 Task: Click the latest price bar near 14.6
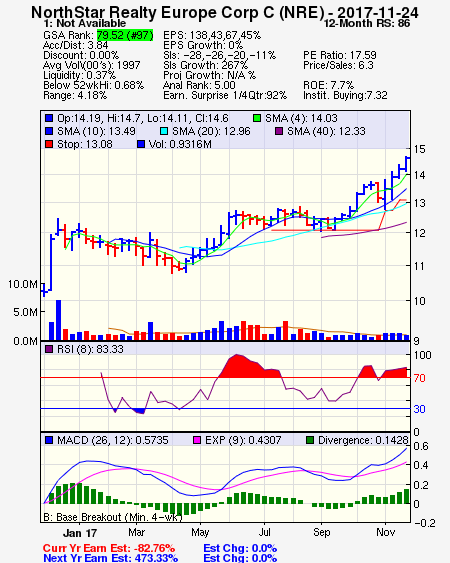407,164
